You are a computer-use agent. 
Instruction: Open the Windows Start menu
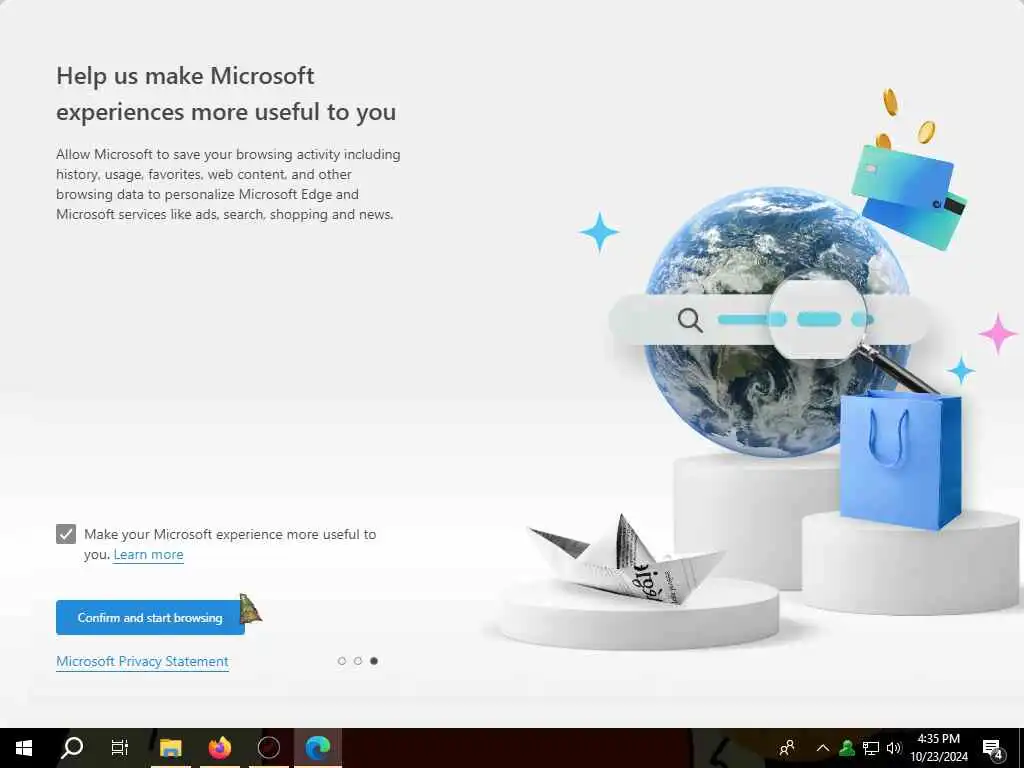coord(24,748)
